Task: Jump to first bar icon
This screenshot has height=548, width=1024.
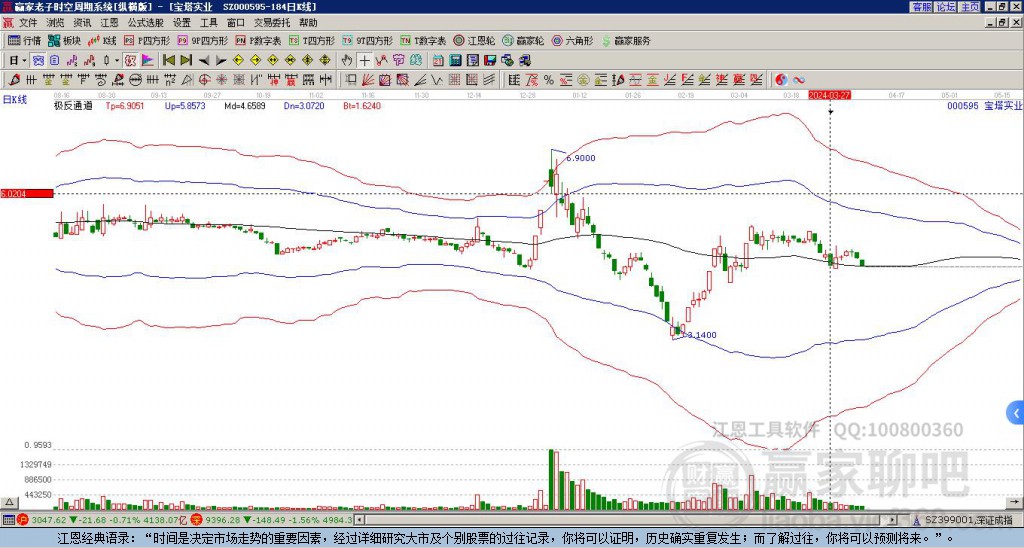Action: [x=168, y=60]
